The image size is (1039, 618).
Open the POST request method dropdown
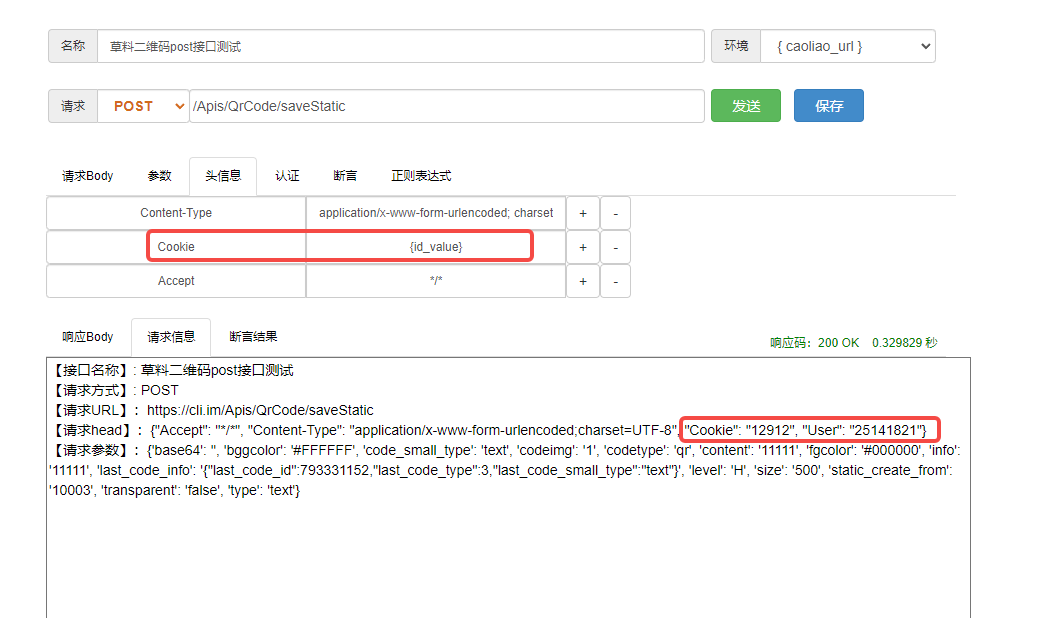point(143,106)
